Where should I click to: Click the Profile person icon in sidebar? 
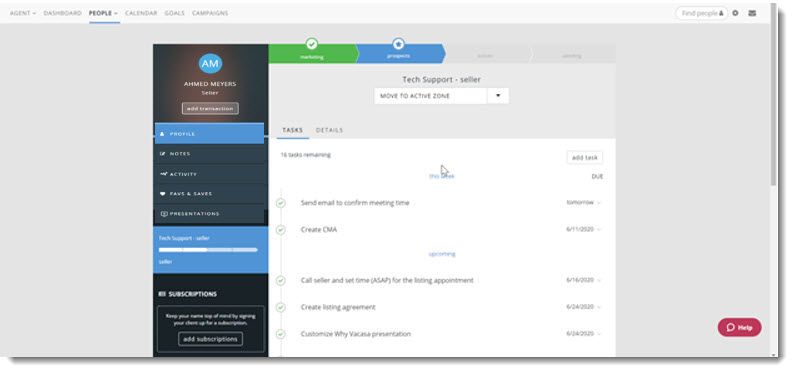(x=162, y=134)
